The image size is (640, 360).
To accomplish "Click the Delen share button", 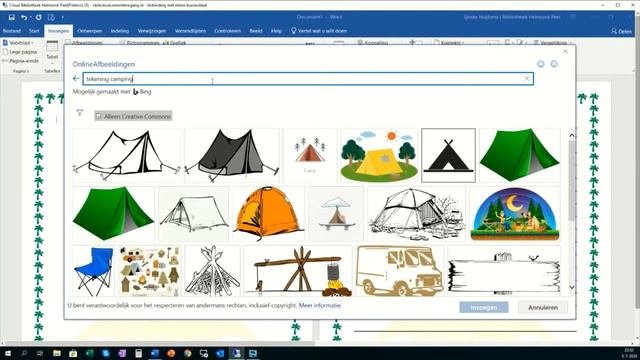I will [621, 31].
